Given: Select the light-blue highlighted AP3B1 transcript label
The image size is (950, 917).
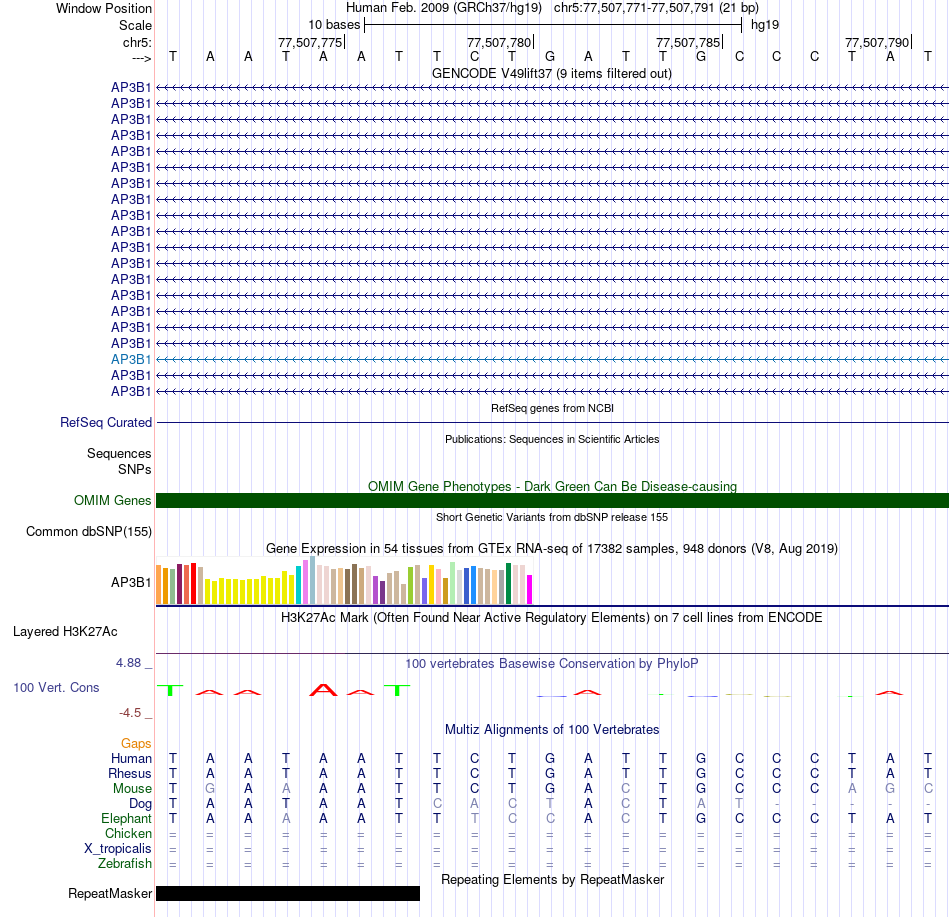Looking at the screenshot, I should (x=131, y=359).
